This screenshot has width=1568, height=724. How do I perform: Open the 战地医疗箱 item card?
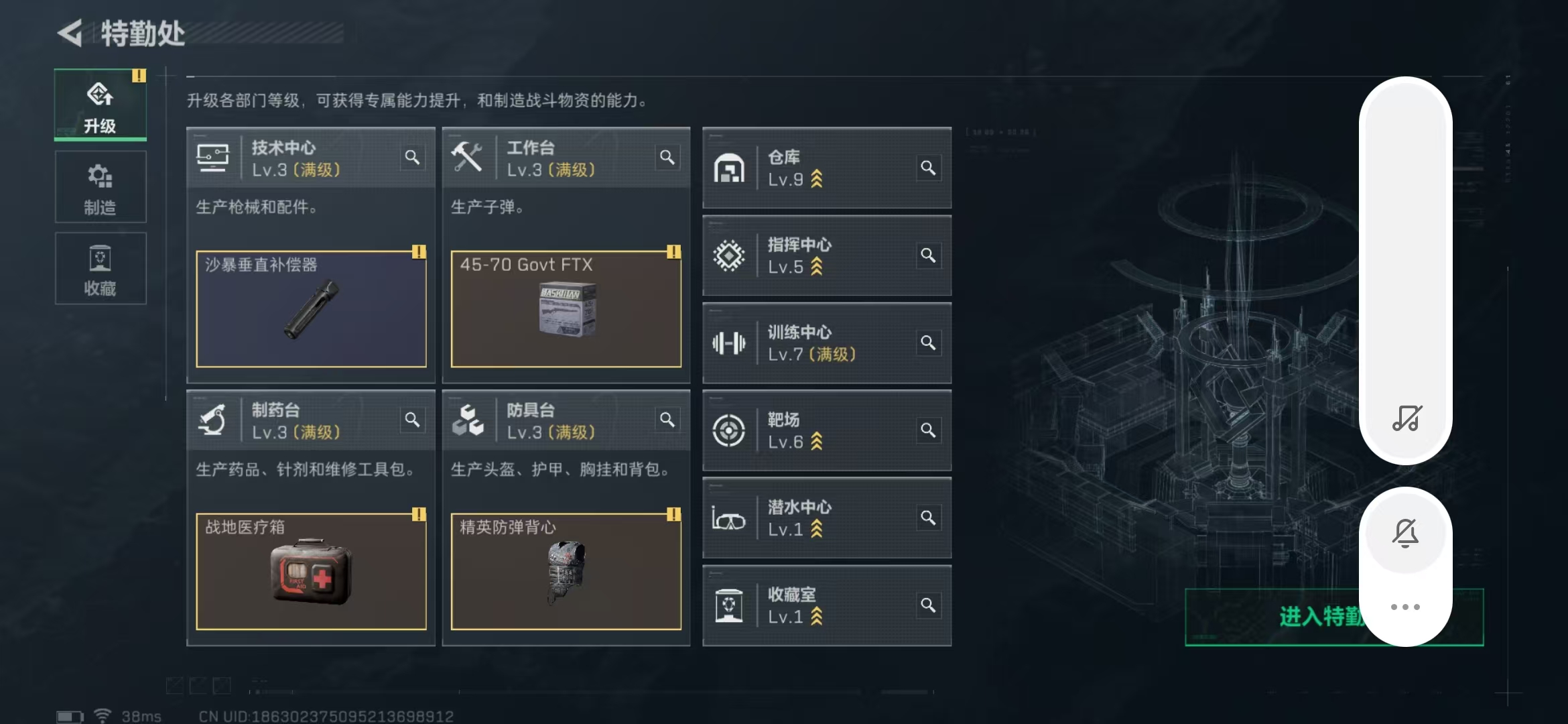coord(311,571)
